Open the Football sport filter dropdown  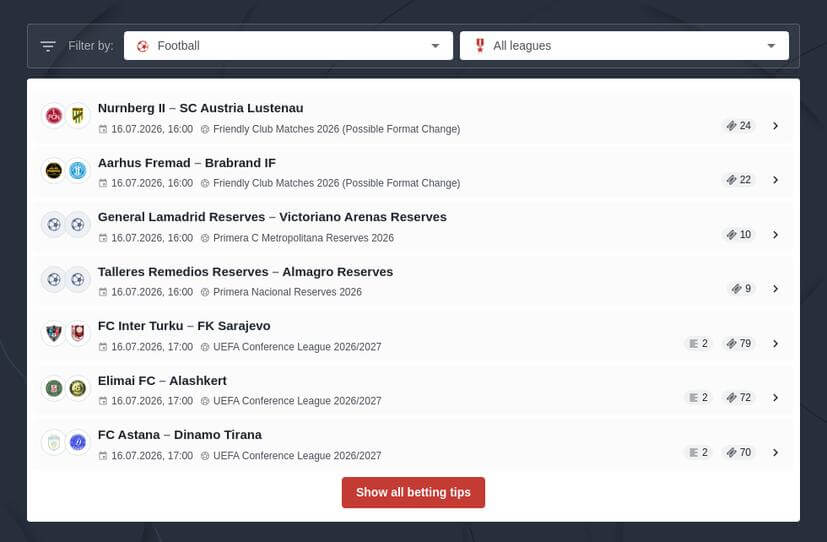[288, 46]
